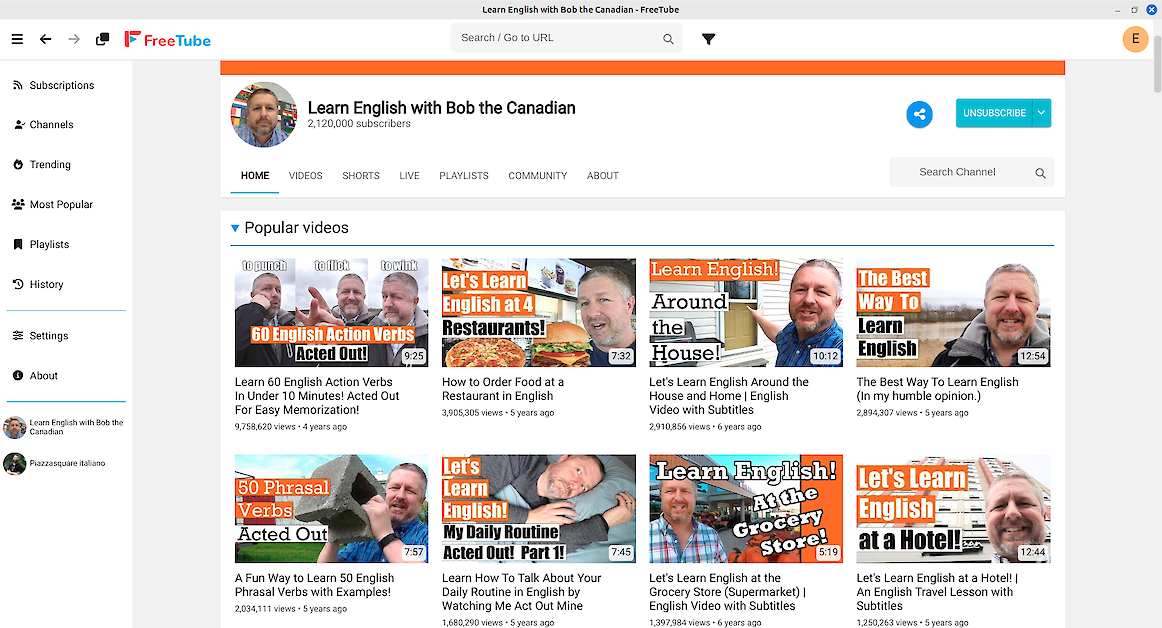Click the Subscriptions RSS icon
Image resolution: width=1162 pixels, height=628 pixels.
(18, 85)
